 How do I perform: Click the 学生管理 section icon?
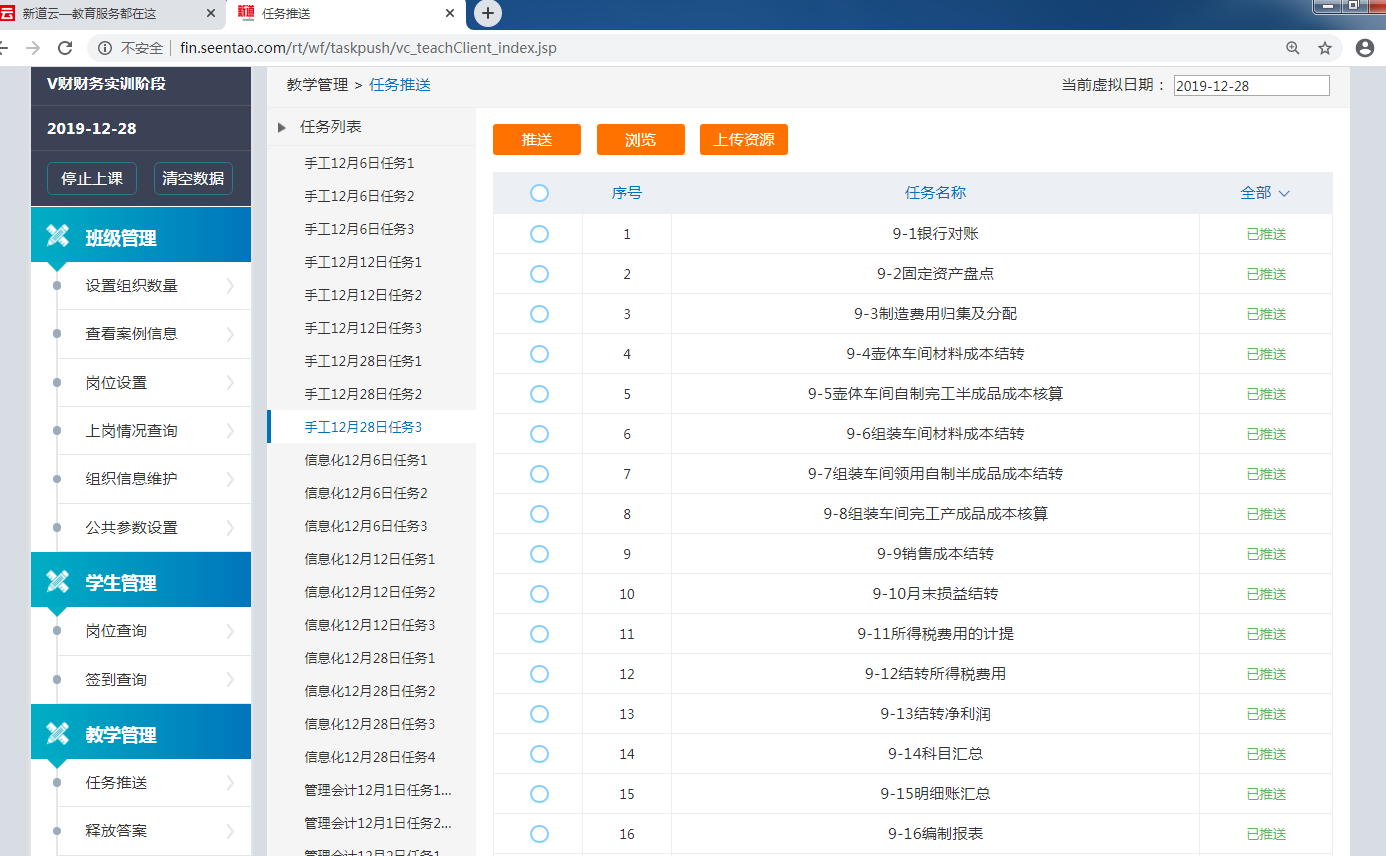(x=57, y=579)
